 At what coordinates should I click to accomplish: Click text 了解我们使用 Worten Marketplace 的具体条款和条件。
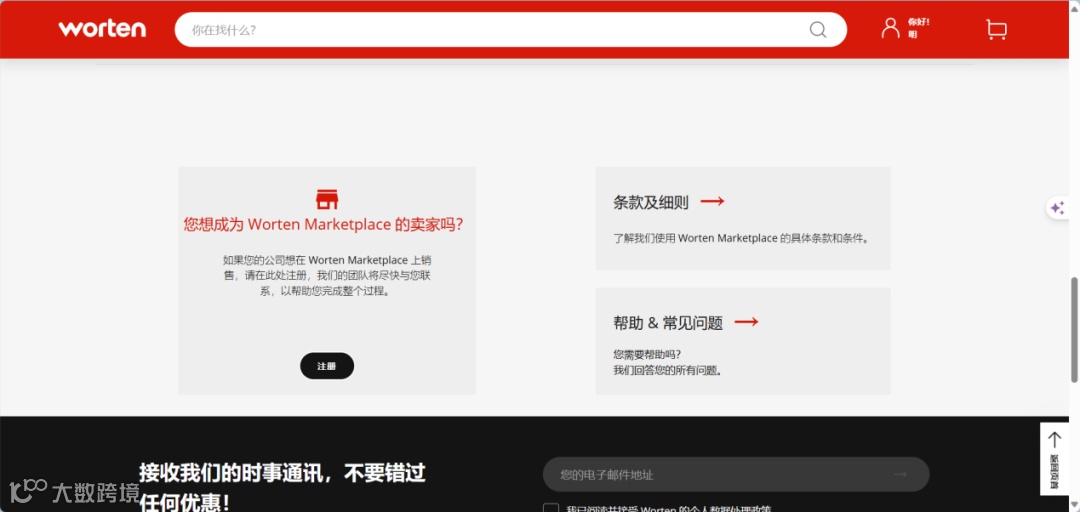click(x=742, y=238)
